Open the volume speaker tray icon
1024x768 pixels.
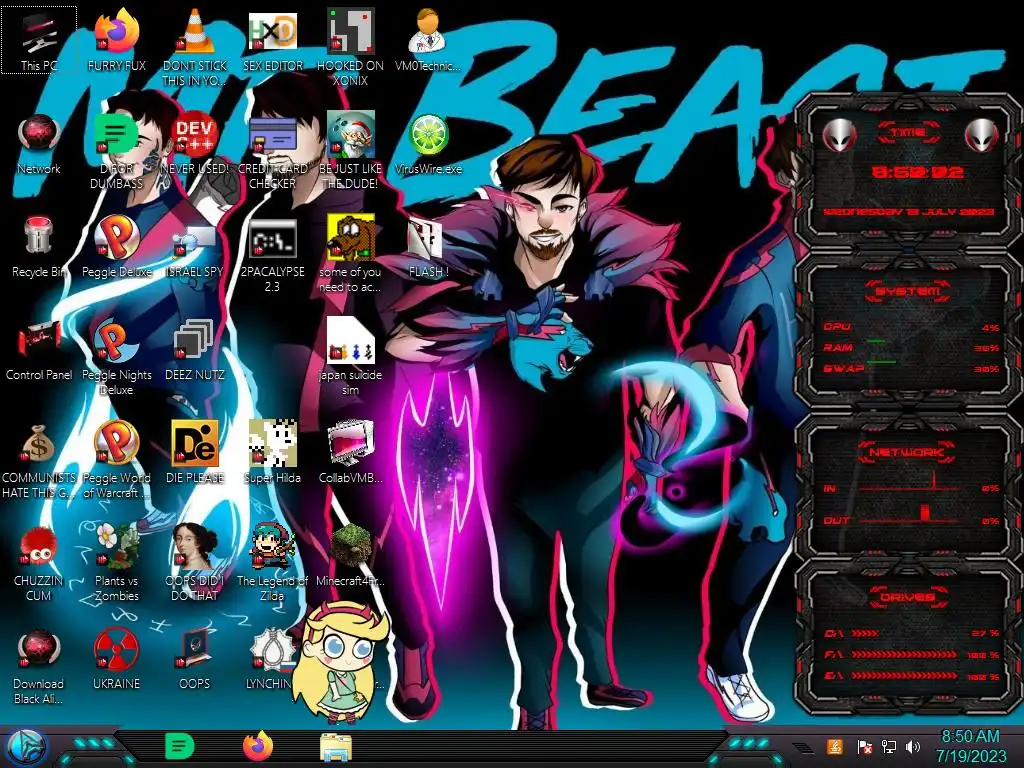(x=913, y=746)
